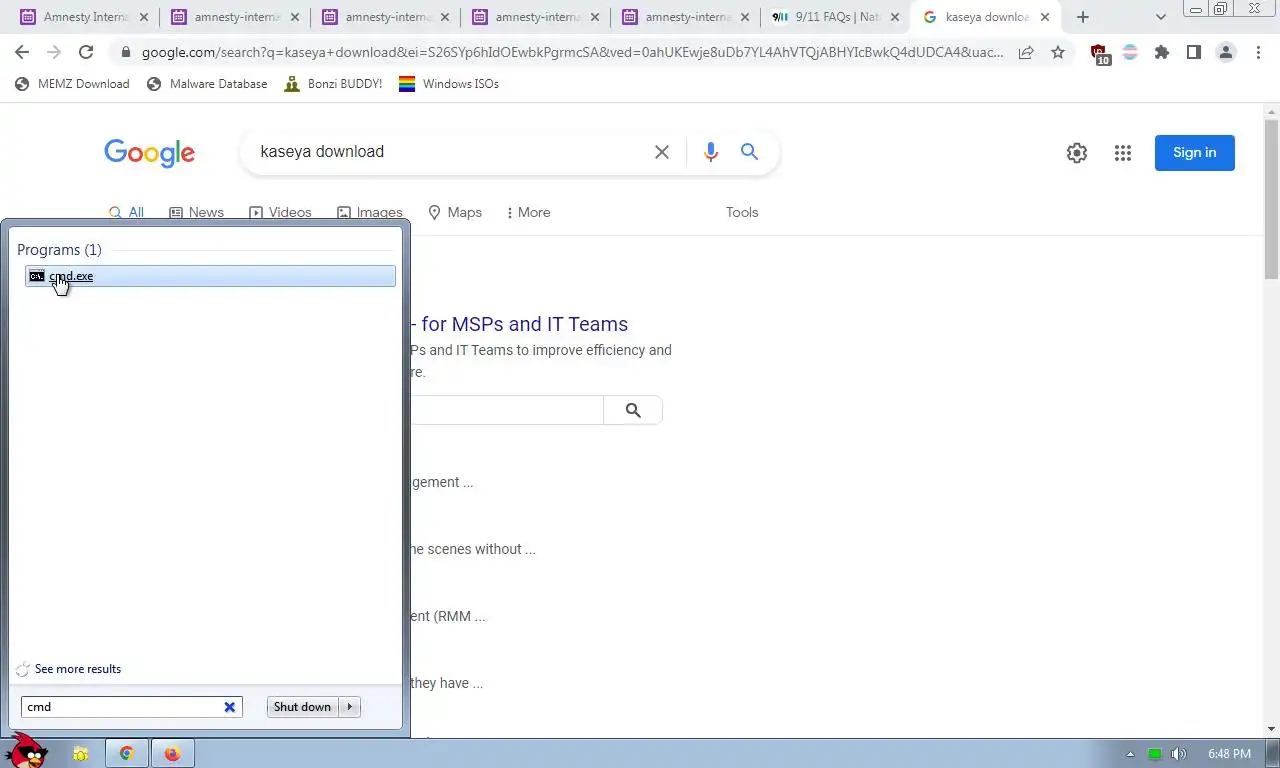Reload the current Google page
Viewport: 1280px width, 768px height.
(x=86, y=53)
